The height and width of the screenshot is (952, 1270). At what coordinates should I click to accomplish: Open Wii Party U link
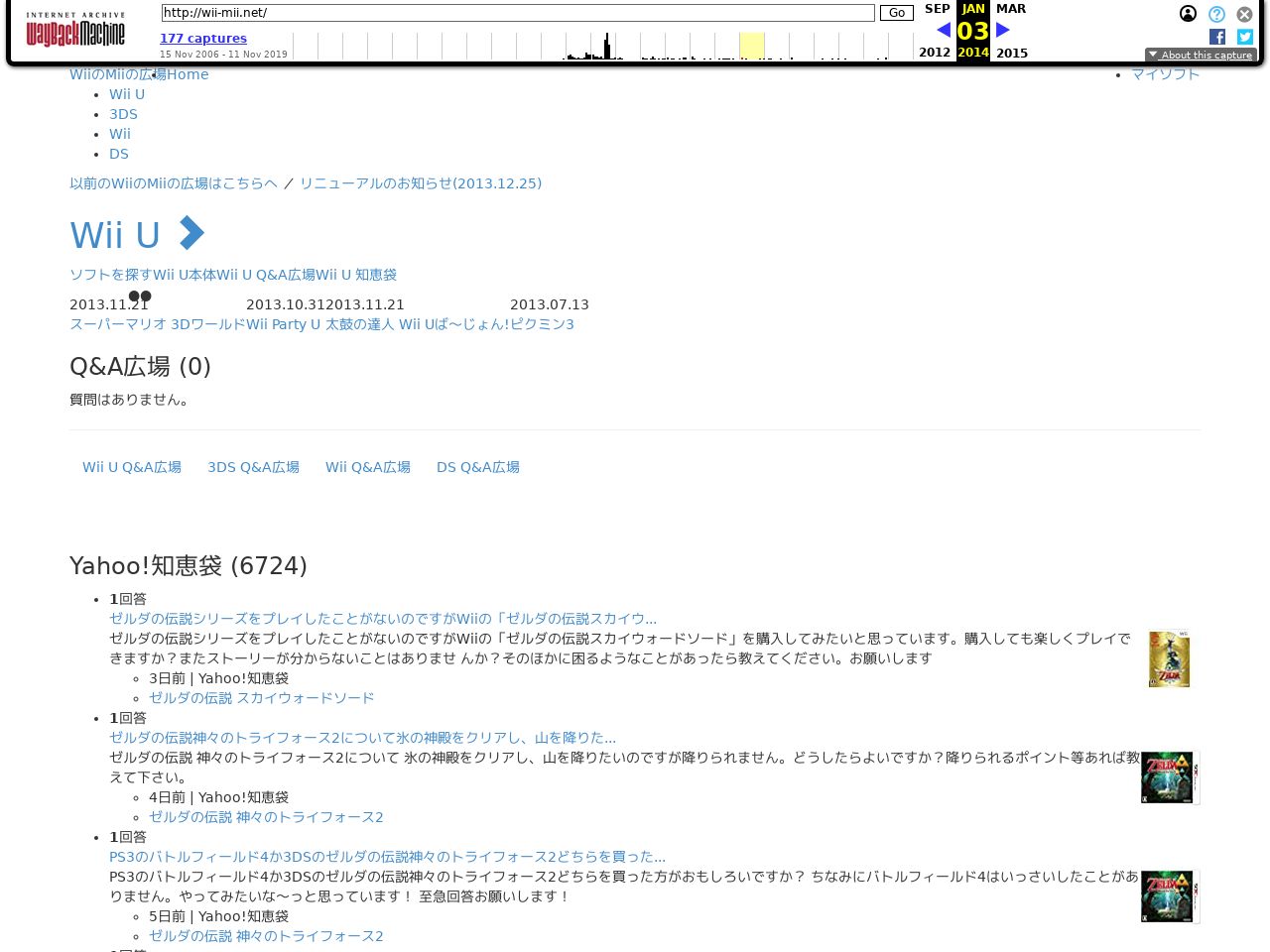284,324
